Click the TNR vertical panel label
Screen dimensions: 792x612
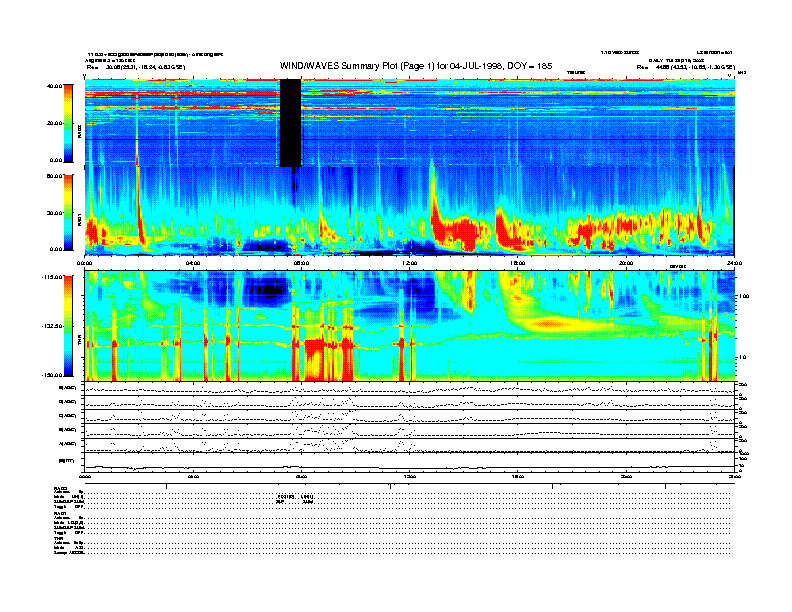coord(79,342)
